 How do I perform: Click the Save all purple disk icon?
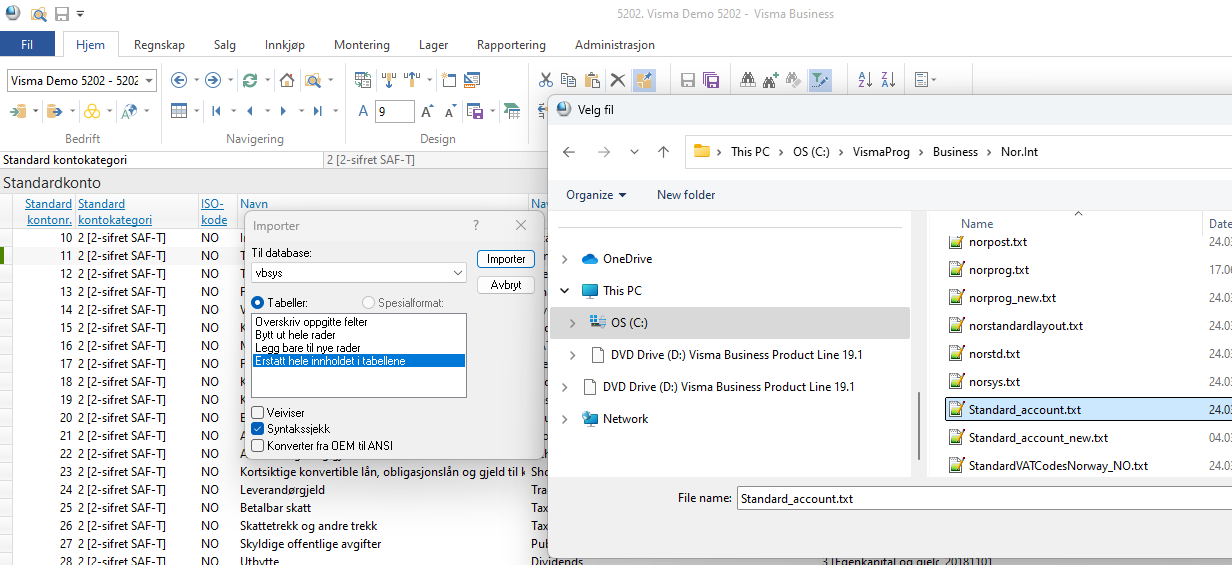712,80
